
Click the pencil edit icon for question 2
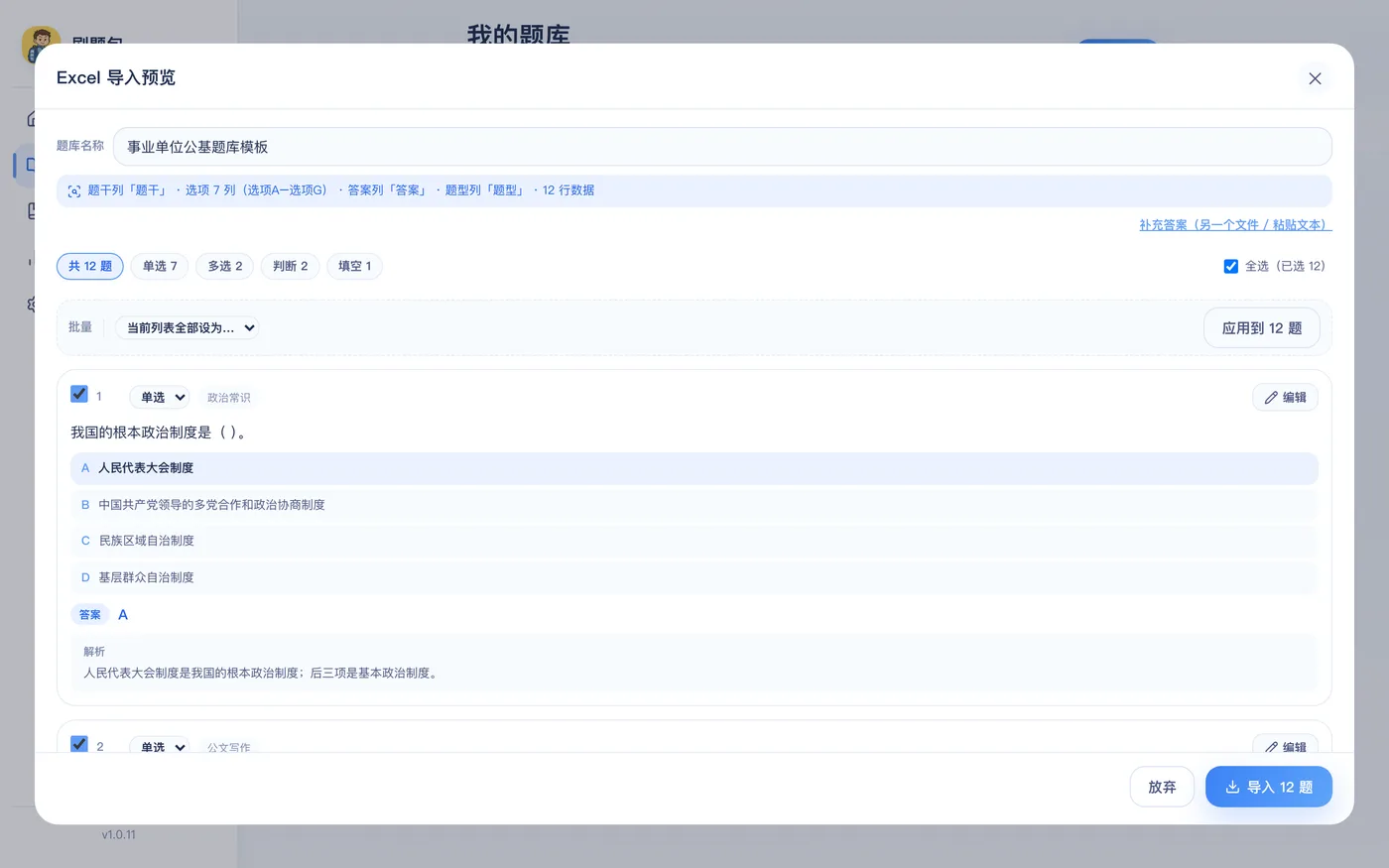coord(1271,747)
